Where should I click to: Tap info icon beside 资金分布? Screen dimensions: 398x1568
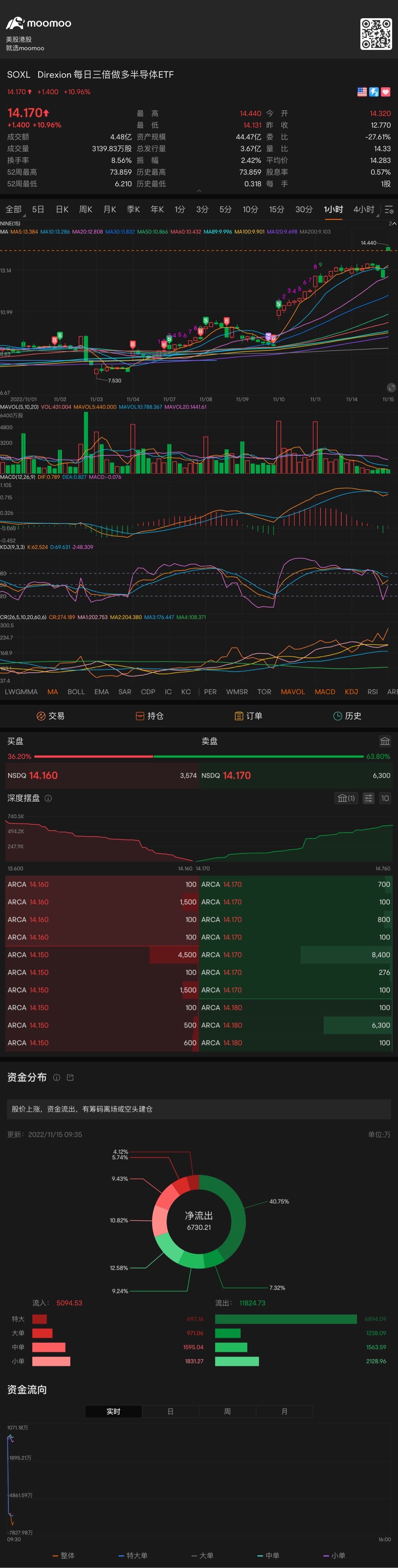pyautogui.click(x=57, y=1077)
